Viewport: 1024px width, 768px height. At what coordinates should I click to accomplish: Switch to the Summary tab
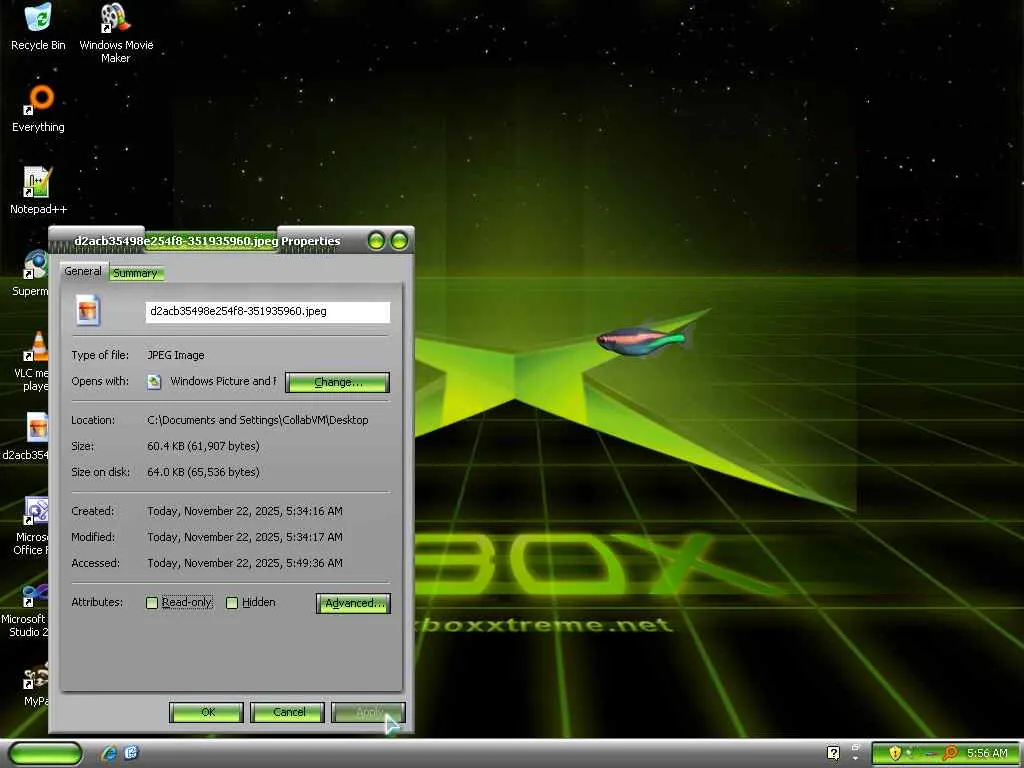click(x=135, y=273)
